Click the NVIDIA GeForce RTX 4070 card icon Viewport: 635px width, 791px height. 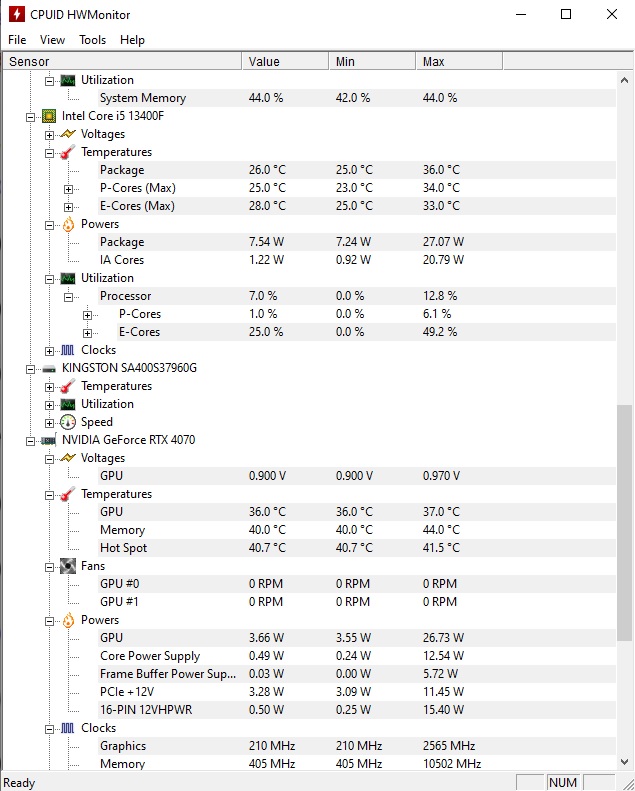[48, 440]
